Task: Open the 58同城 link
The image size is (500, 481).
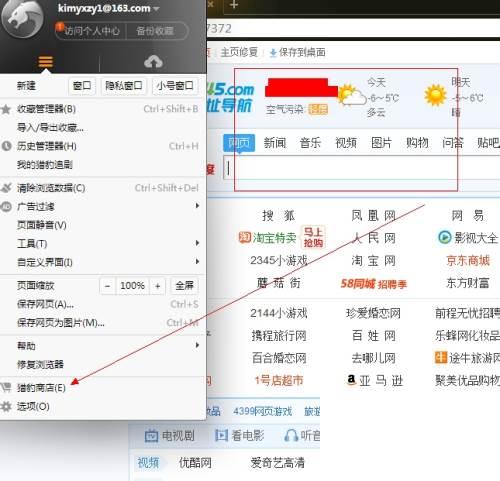Action: tap(373, 284)
